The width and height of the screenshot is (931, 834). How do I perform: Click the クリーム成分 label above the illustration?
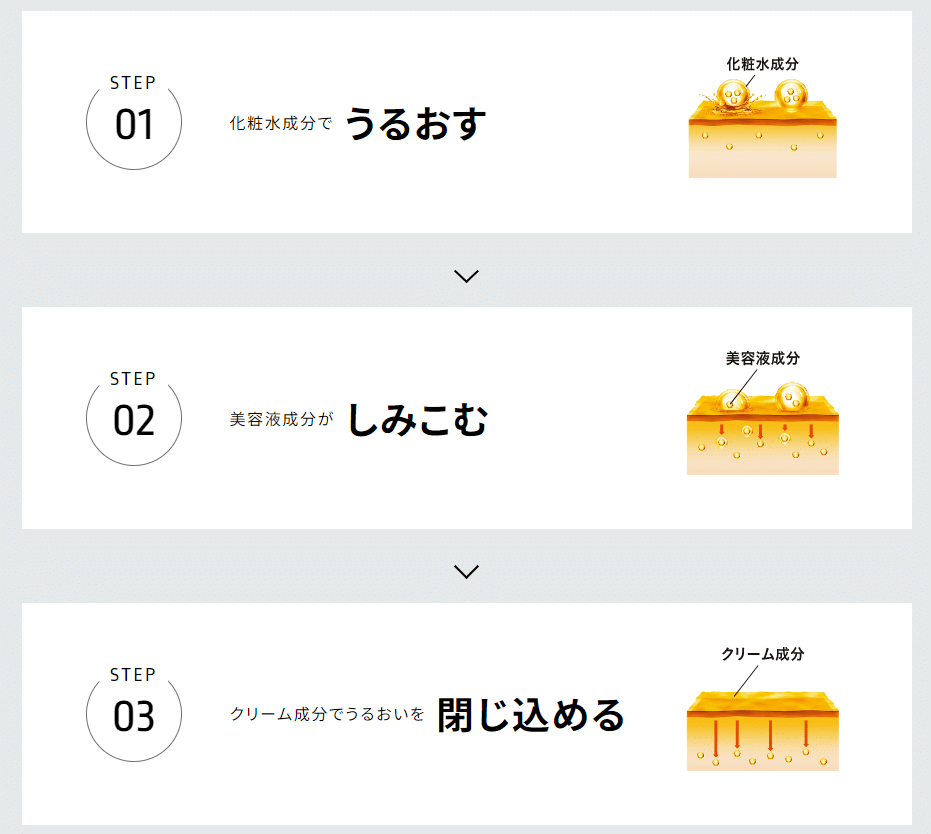coord(762,654)
